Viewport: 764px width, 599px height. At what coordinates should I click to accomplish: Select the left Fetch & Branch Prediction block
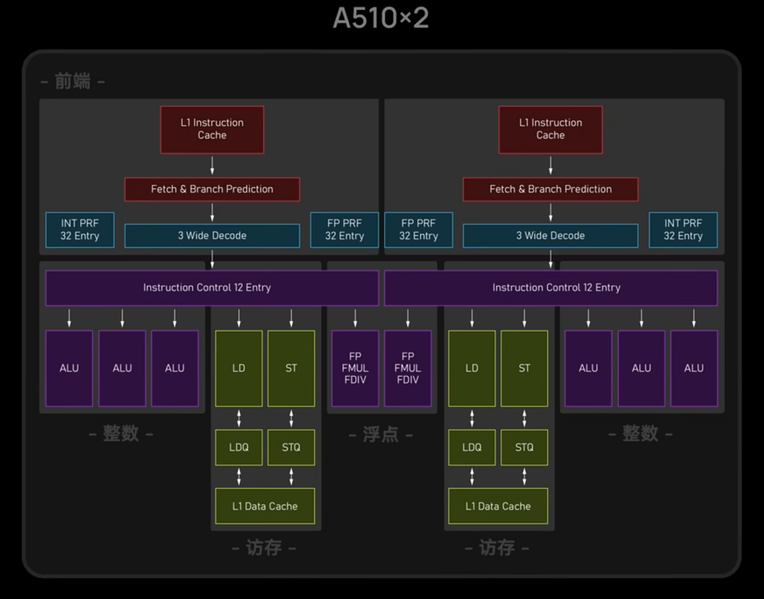tap(212, 189)
